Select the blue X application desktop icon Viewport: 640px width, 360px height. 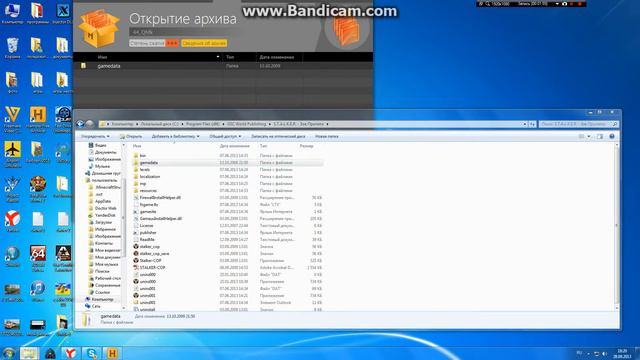(62, 12)
